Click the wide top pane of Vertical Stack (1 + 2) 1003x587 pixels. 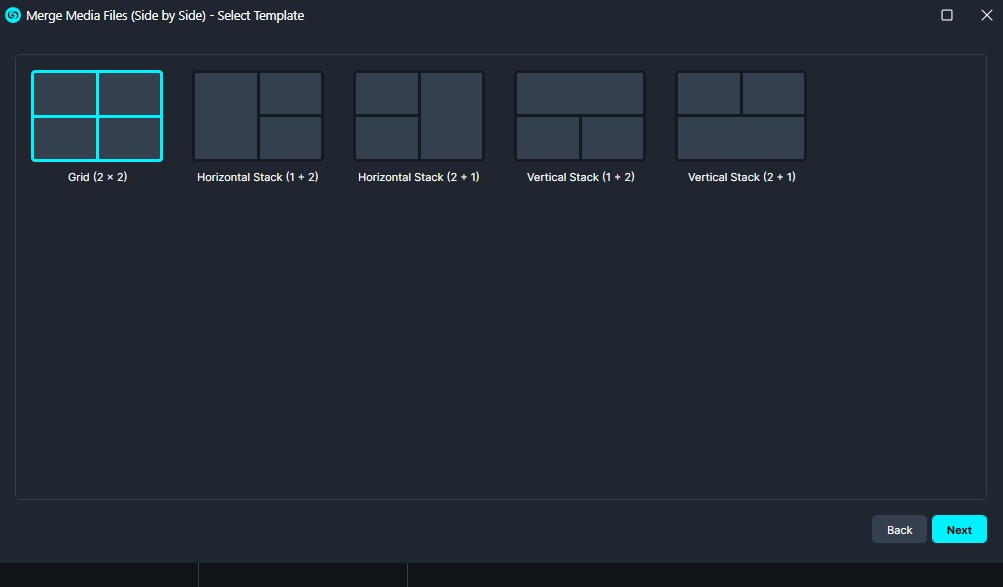click(x=580, y=93)
